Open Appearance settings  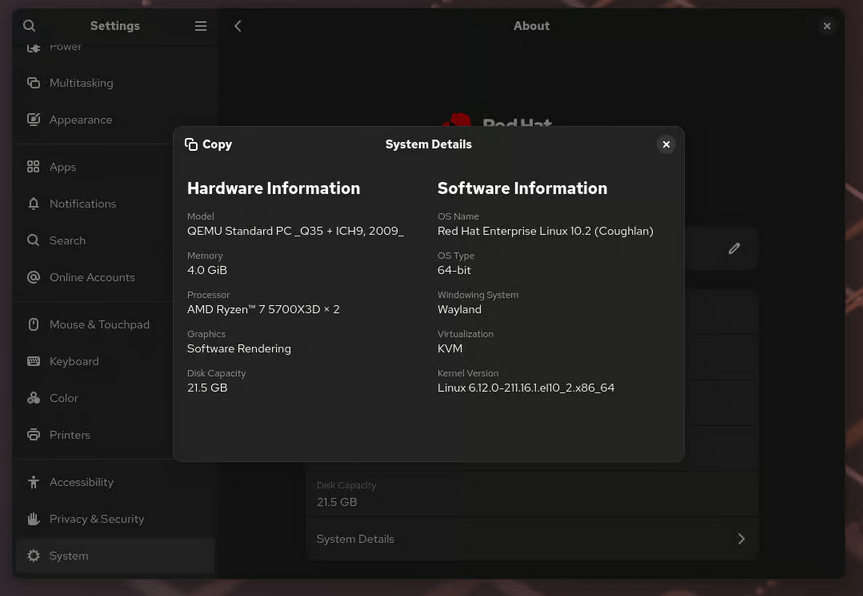click(x=115, y=119)
